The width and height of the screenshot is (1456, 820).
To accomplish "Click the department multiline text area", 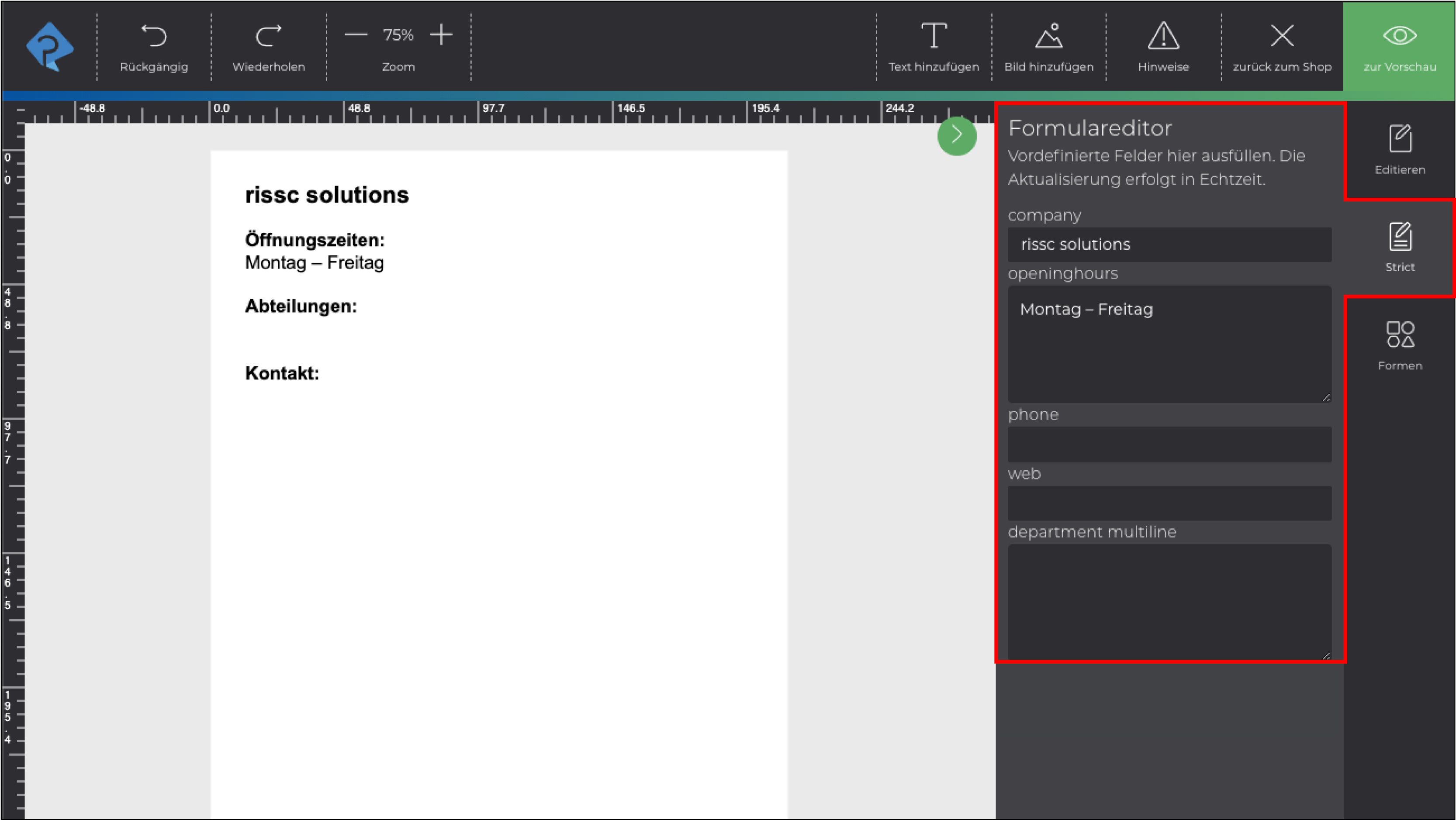I will (x=1169, y=601).
